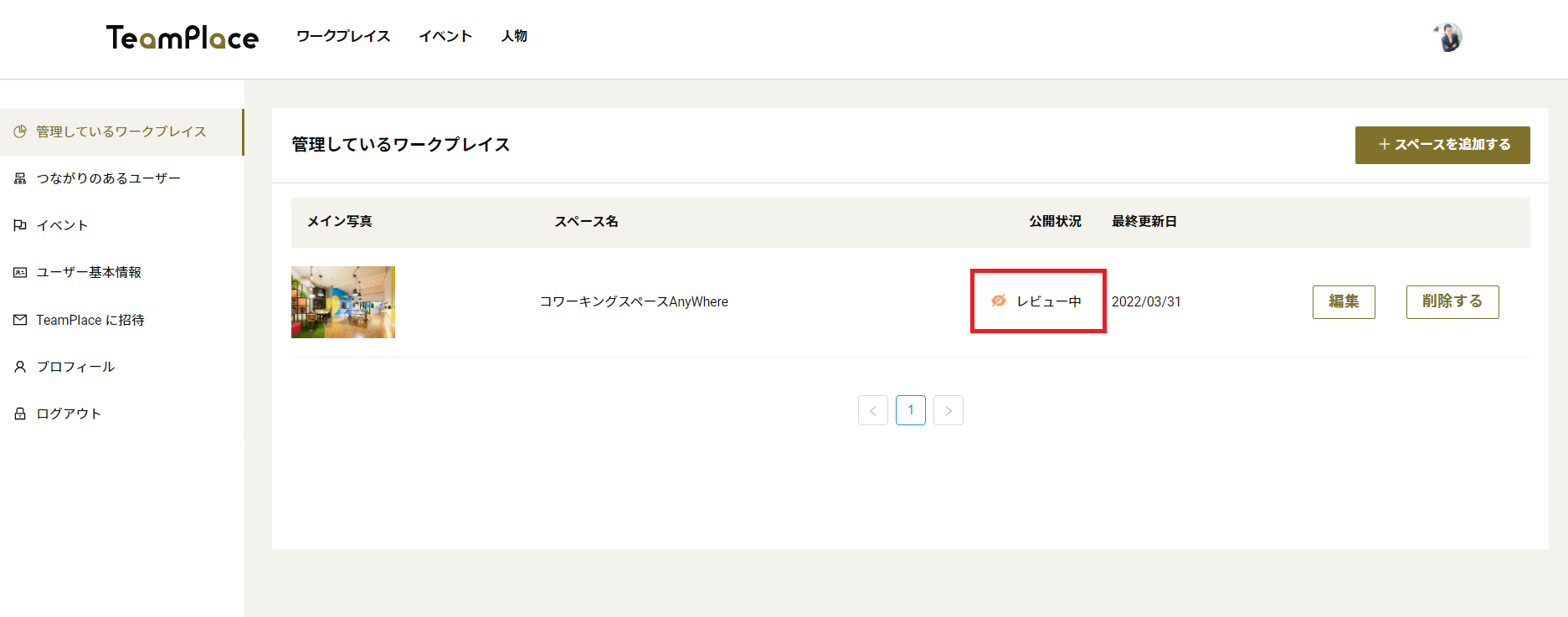The image size is (1568, 617).
Task: Open the coworking space thumbnail photo
Action: point(343,302)
